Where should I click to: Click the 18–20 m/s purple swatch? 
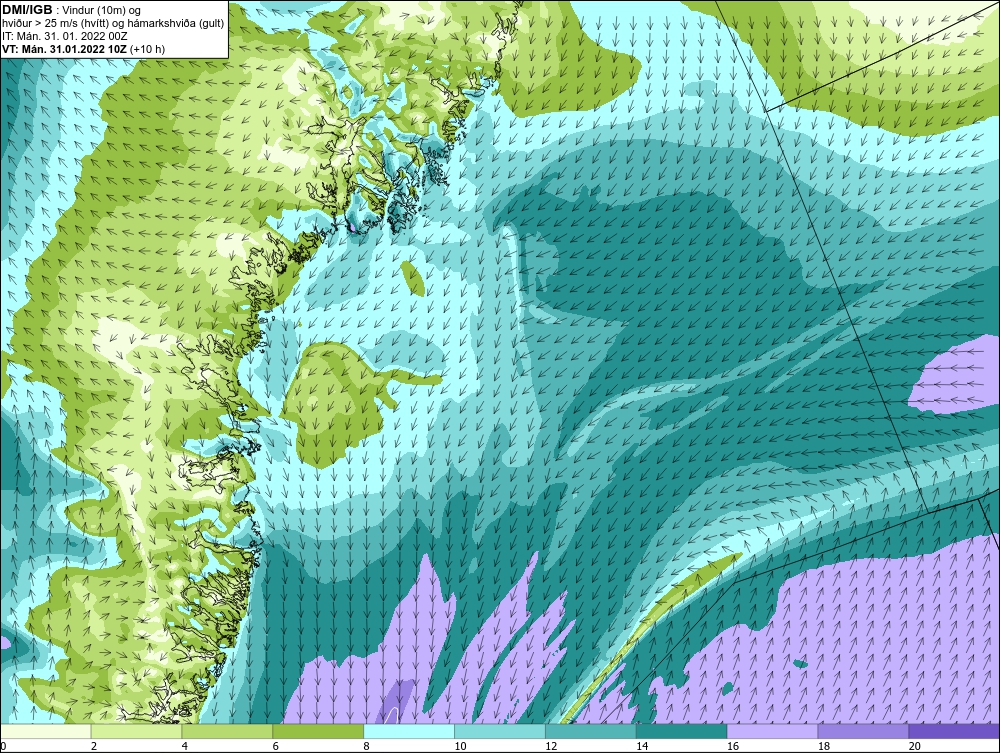coord(864,731)
